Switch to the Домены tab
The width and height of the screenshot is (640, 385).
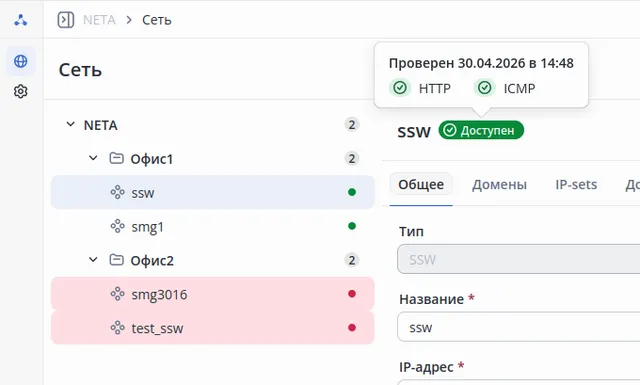499,185
